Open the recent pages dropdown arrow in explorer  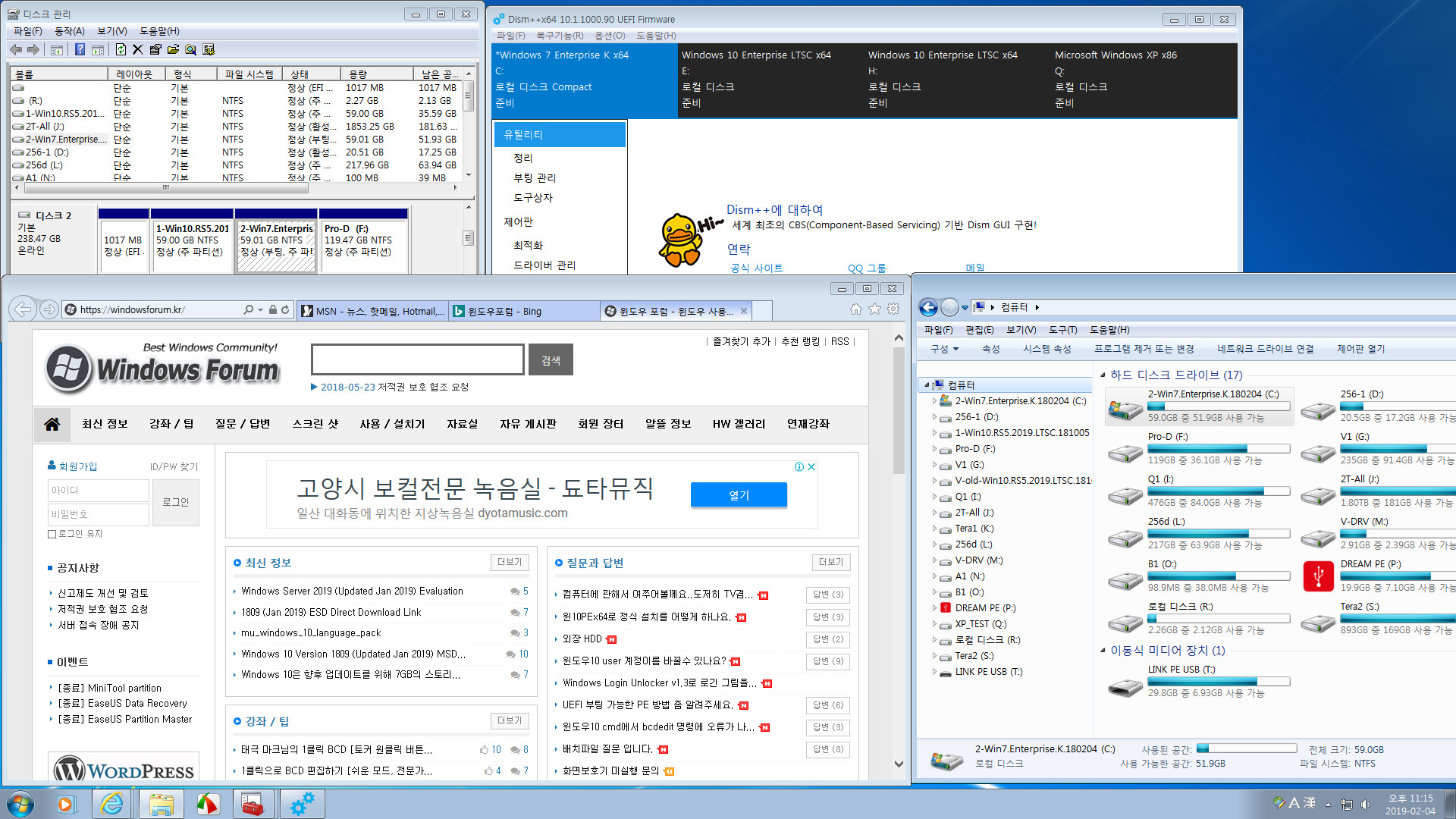pyautogui.click(x=965, y=308)
